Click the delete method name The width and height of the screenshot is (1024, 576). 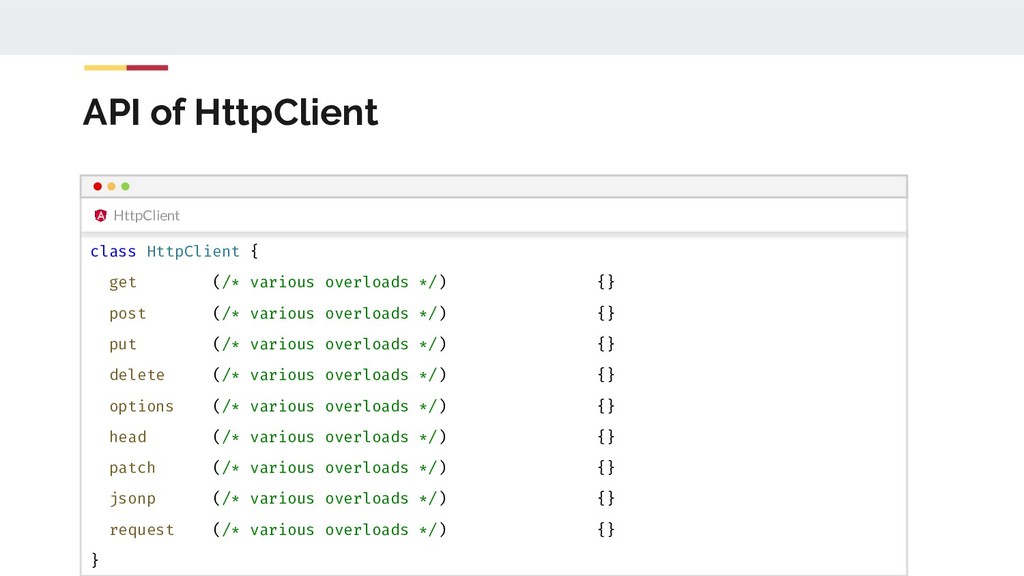(x=137, y=375)
